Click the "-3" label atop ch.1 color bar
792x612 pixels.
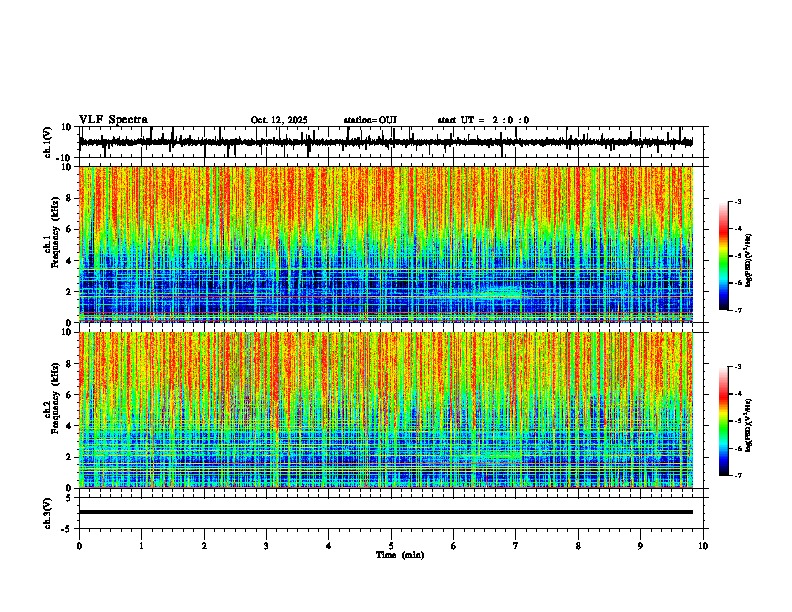737,201
